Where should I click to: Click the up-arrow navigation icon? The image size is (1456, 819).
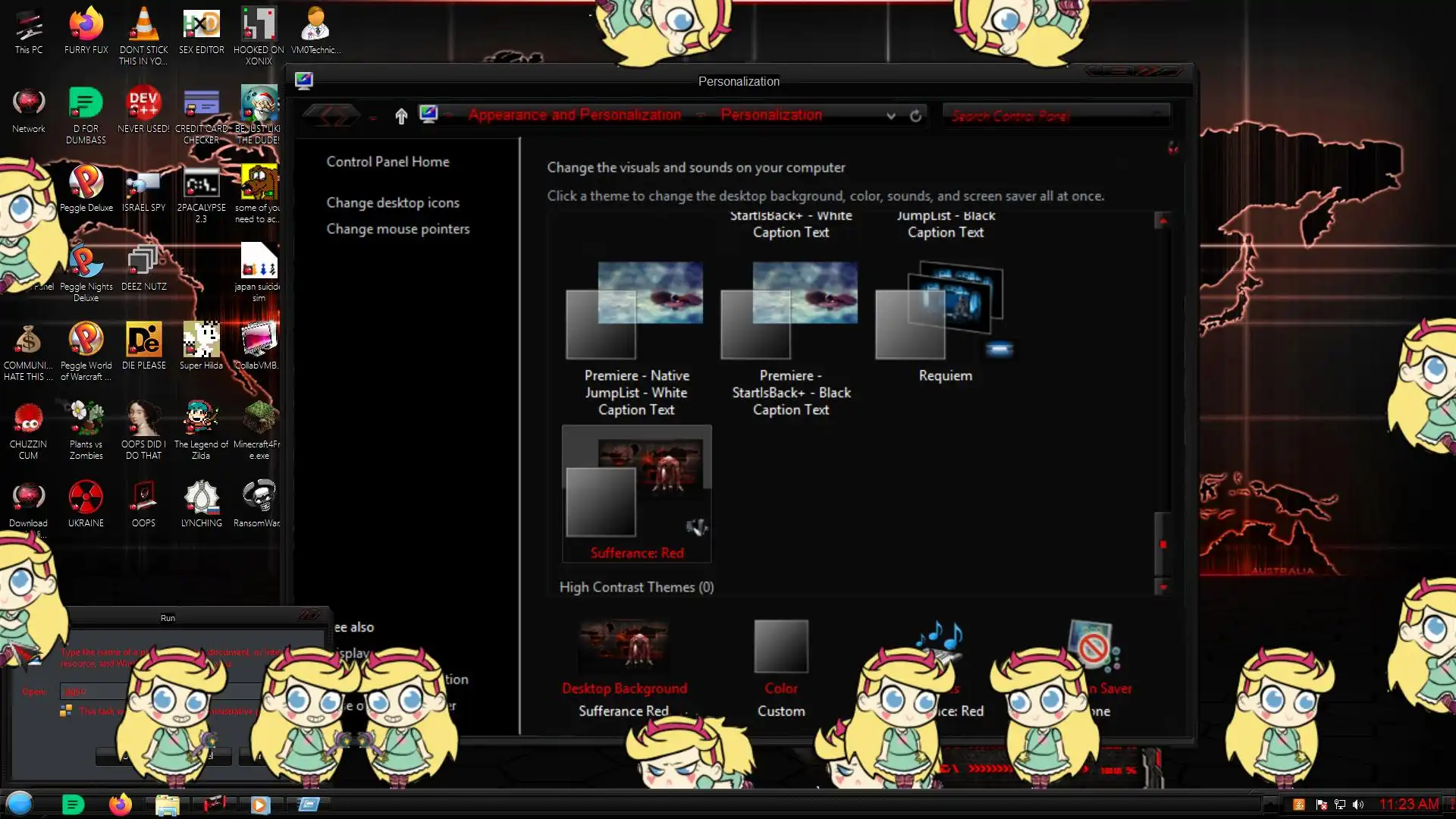tap(401, 116)
